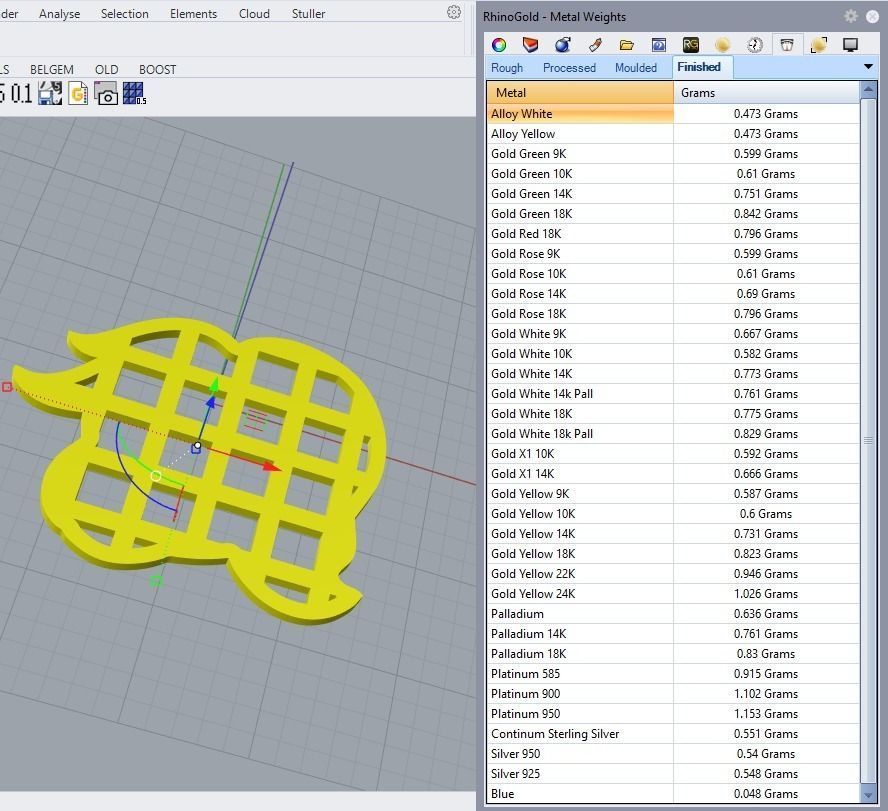Select the Gold Rose 14K row

tap(673, 294)
